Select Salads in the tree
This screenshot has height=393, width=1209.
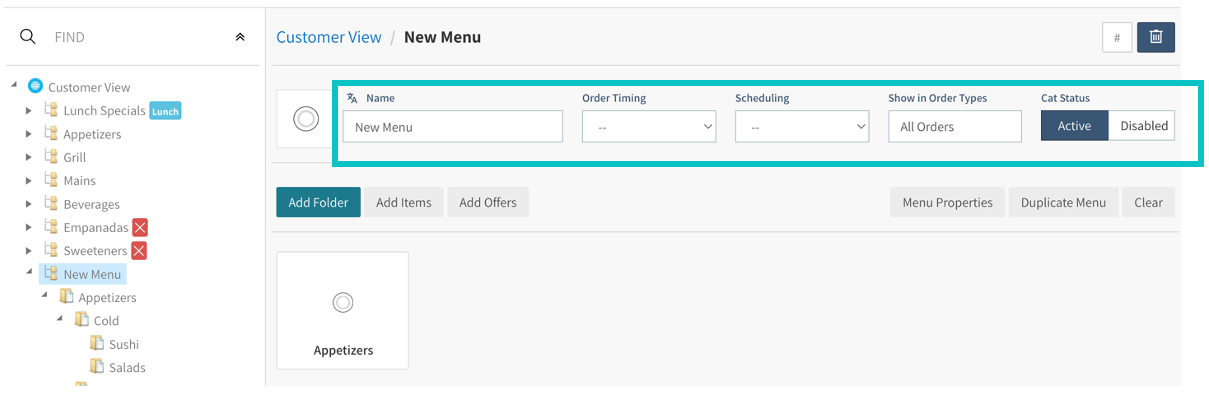tap(127, 367)
